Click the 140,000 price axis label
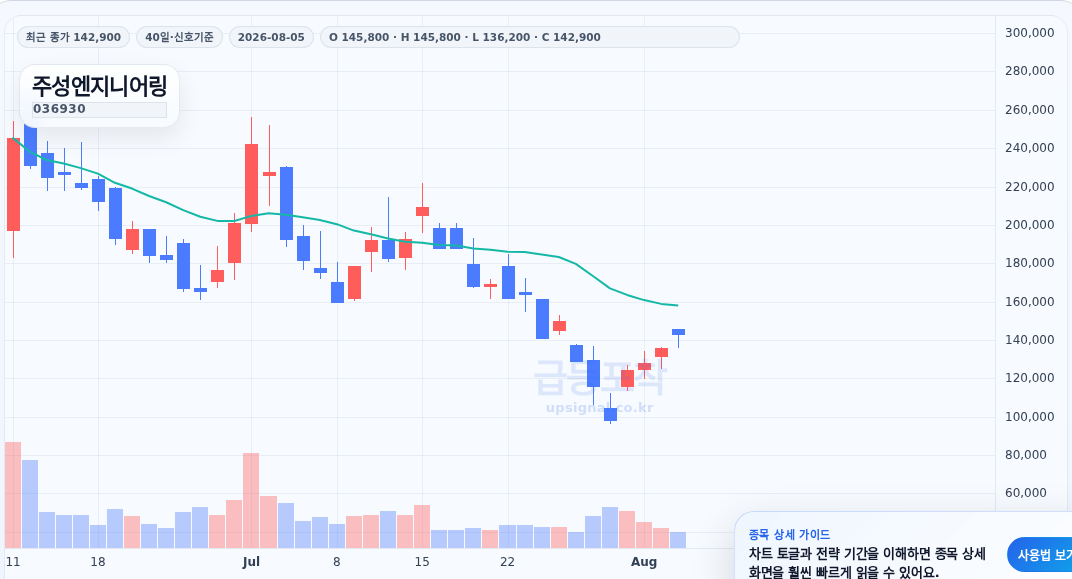This screenshot has width=1072, height=579. point(1029,340)
